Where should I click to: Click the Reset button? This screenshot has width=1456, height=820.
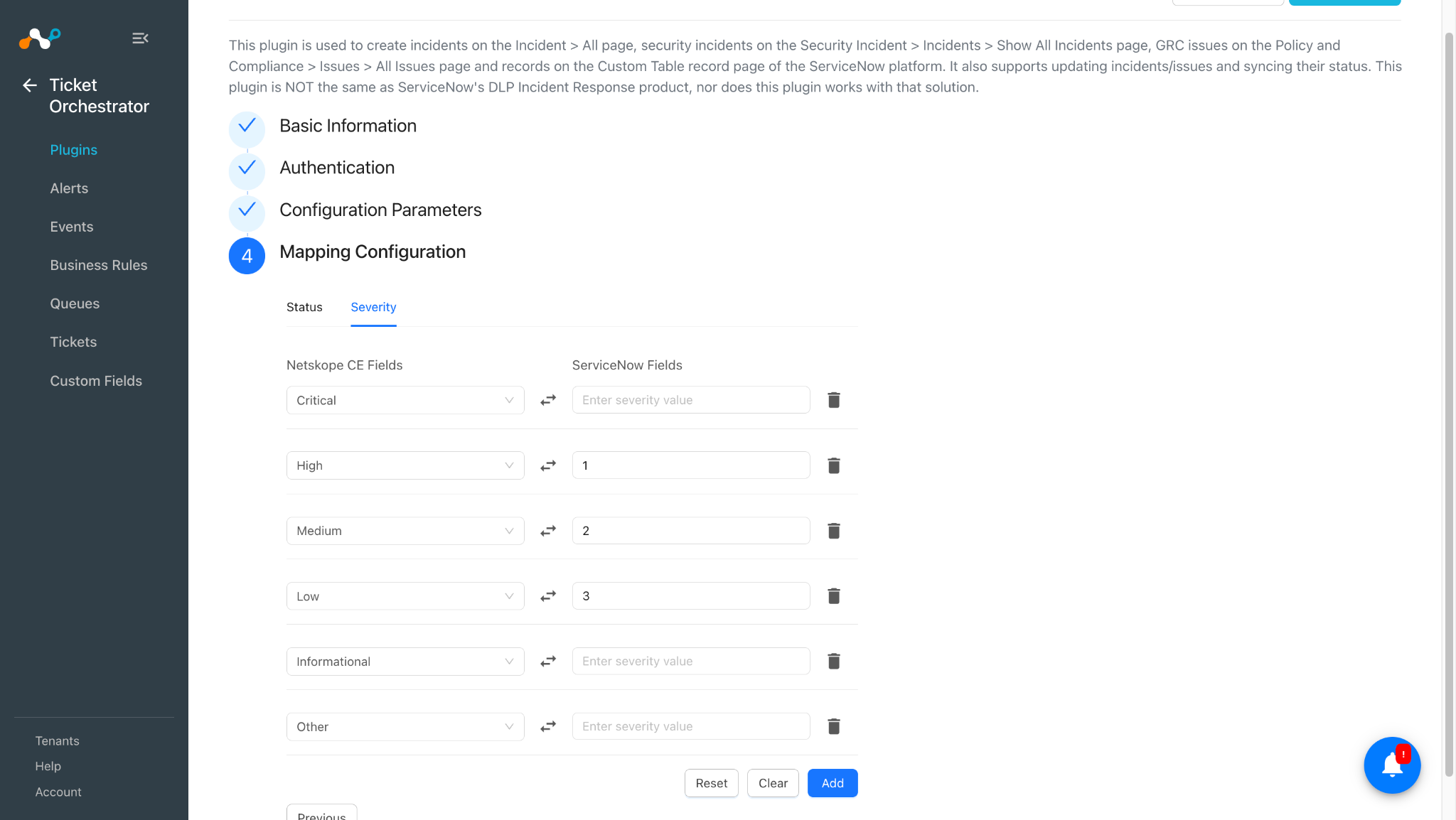[712, 783]
